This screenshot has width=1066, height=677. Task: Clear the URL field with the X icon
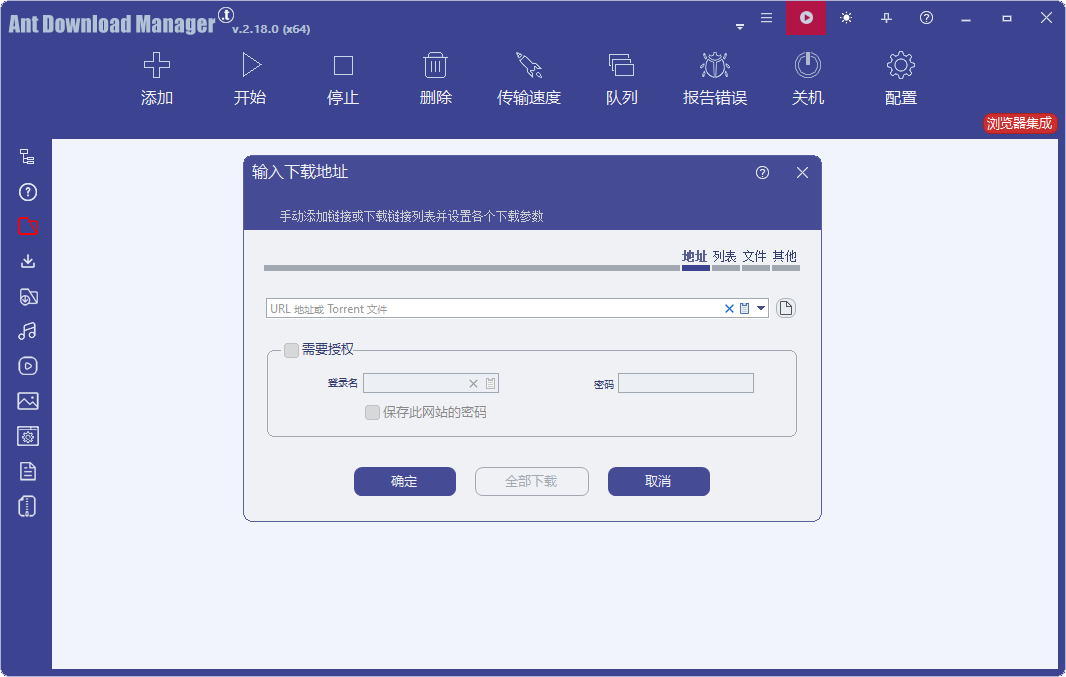(729, 309)
